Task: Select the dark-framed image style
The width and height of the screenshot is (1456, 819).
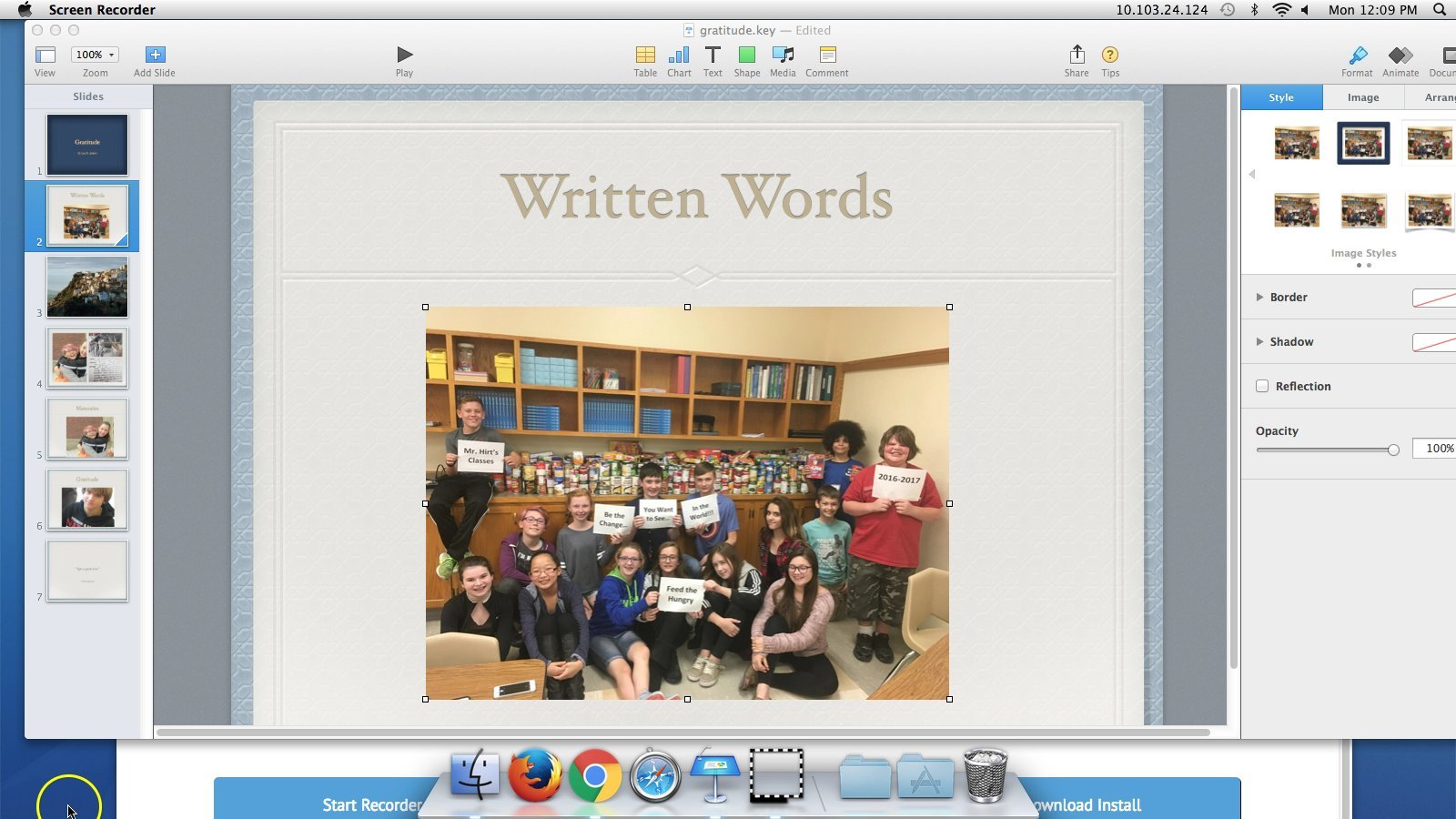Action: click(x=1361, y=144)
